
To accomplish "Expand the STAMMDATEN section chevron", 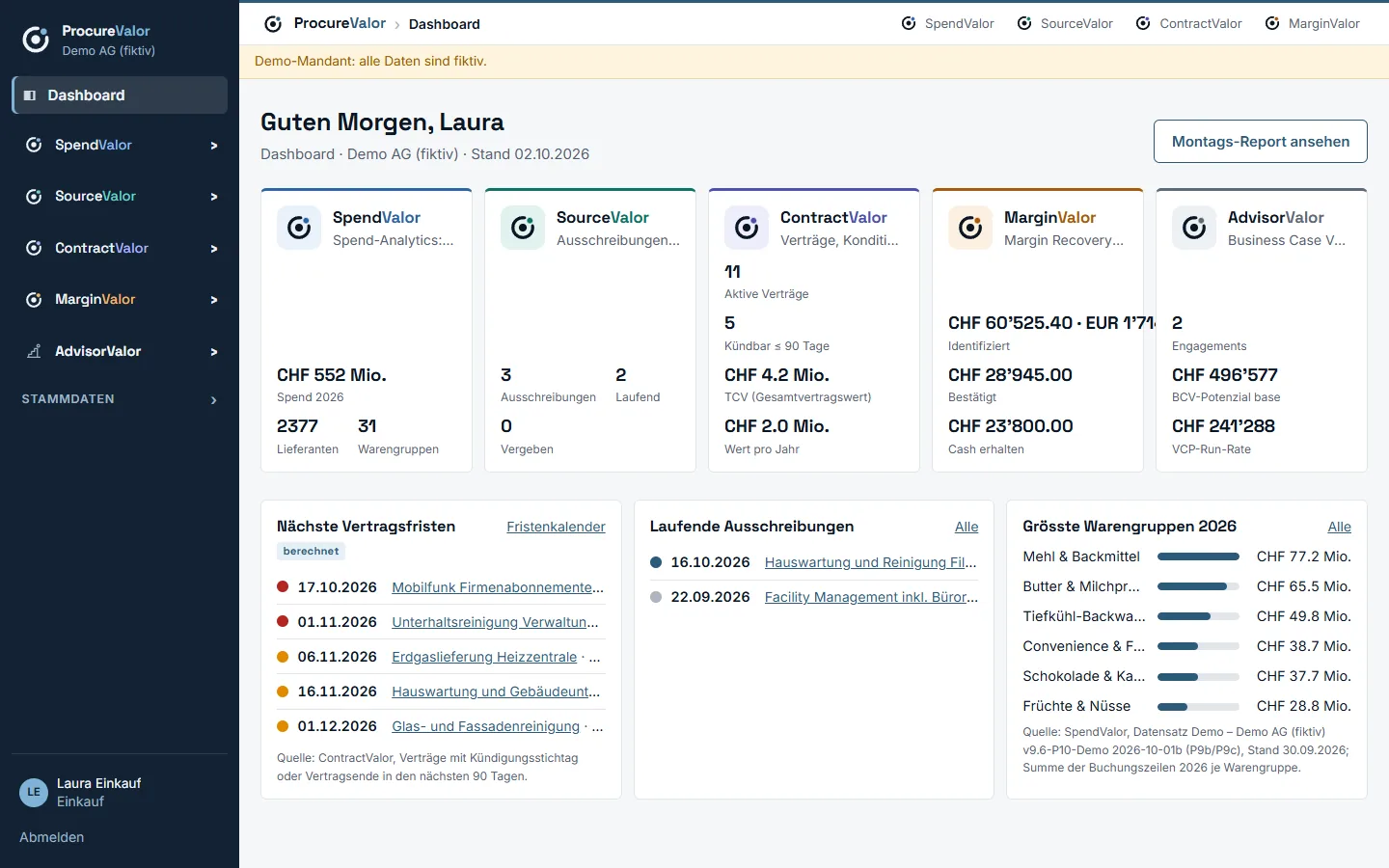I will (214, 399).
